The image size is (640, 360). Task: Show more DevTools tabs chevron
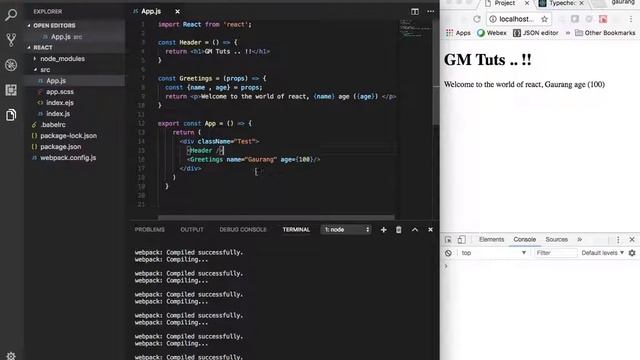click(580, 240)
